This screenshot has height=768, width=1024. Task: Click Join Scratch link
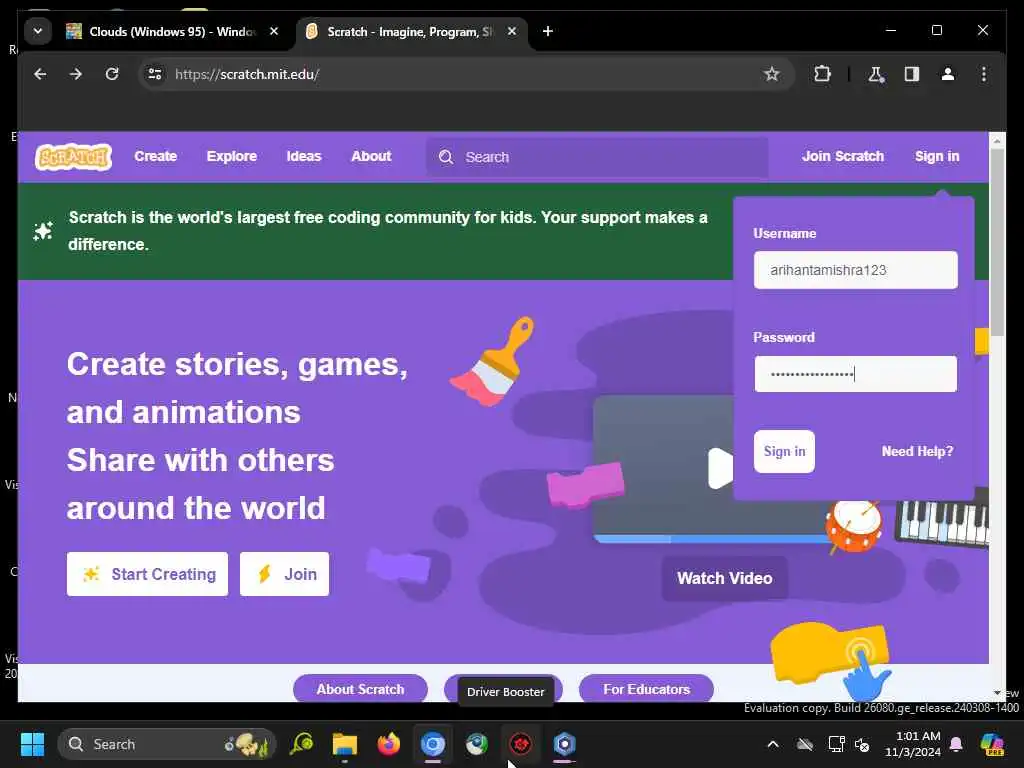(842, 157)
